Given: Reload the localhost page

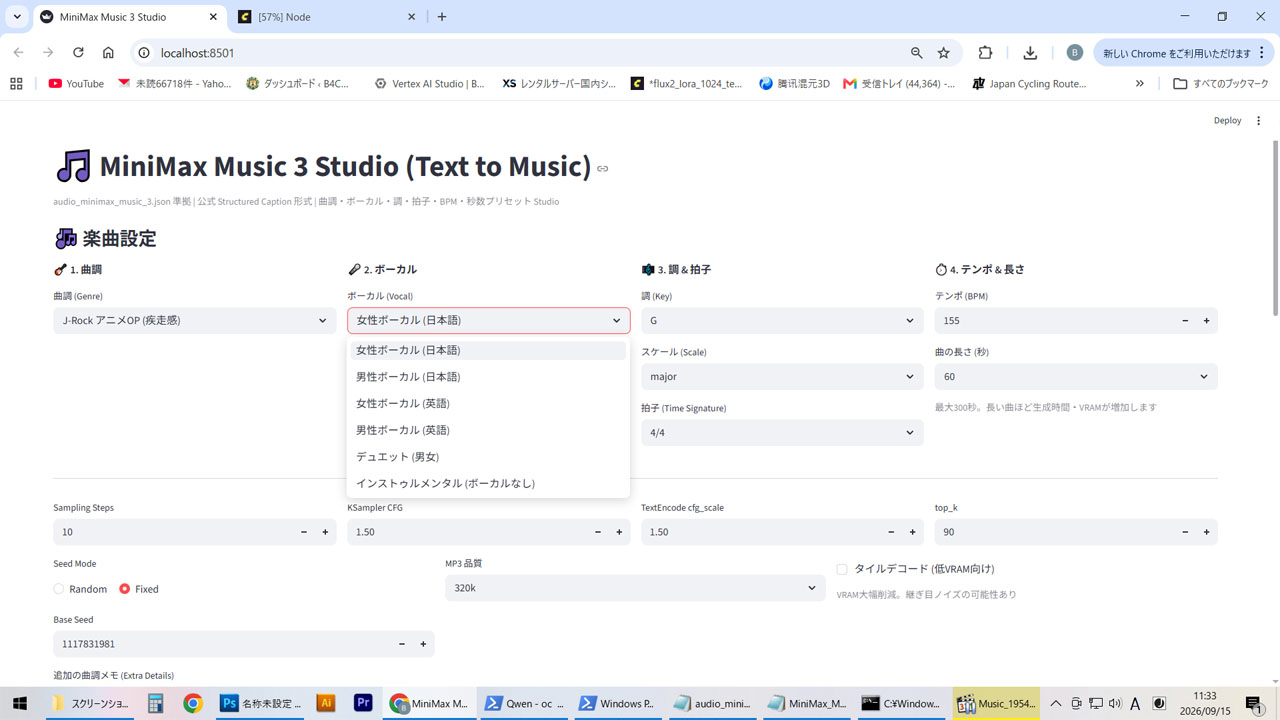Looking at the screenshot, I should (x=78, y=53).
